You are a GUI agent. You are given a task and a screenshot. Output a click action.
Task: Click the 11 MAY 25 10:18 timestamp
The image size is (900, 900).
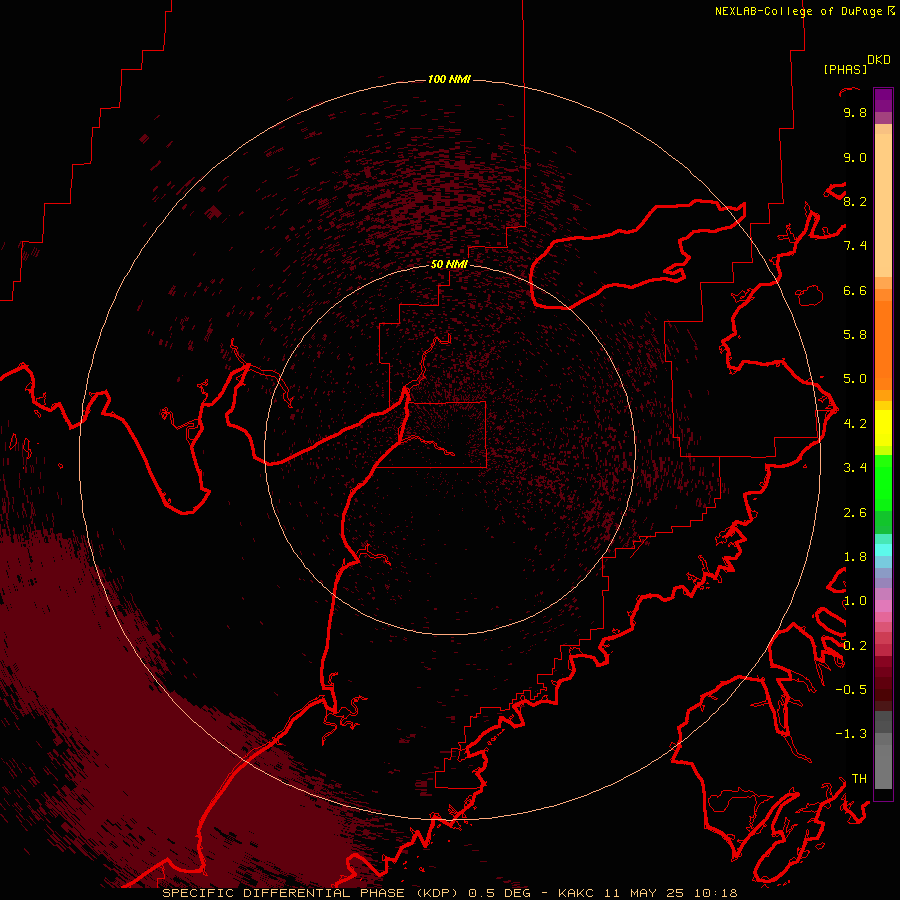(671, 893)
